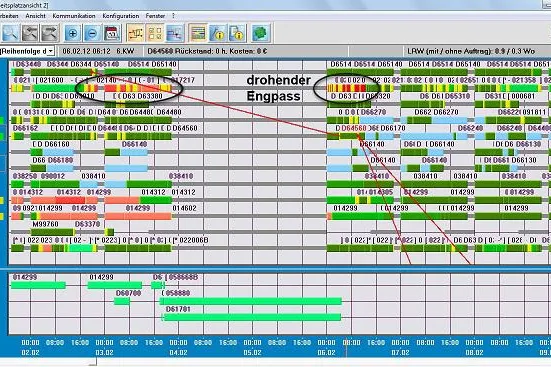
Task: Select the M99760 order label
Action: tap(45, 224)
